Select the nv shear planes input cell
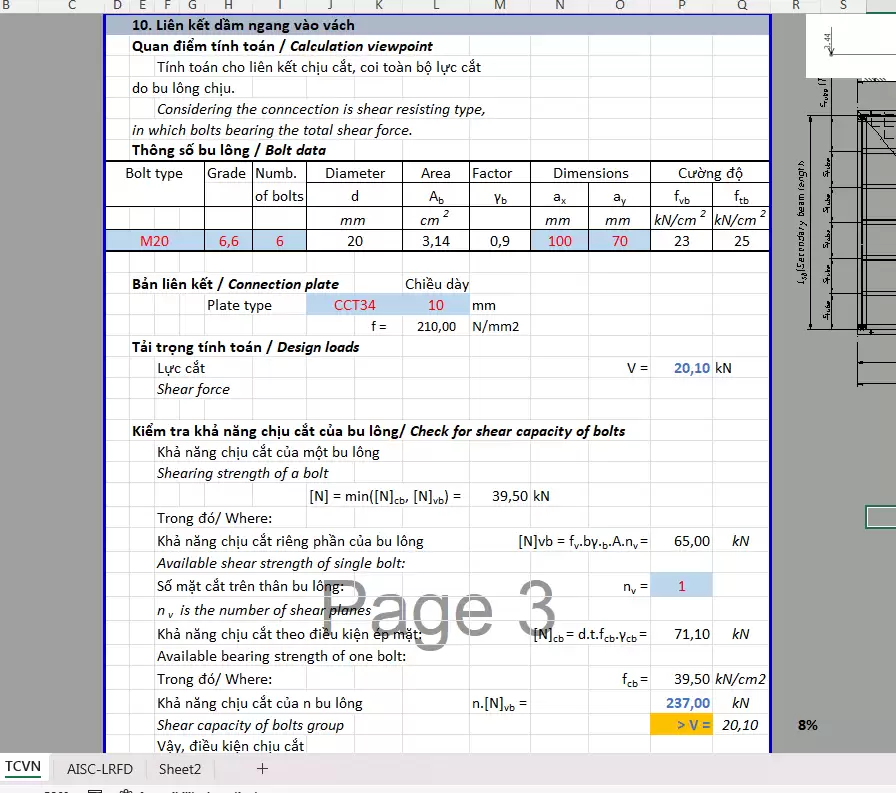 [x=681, y=587]
